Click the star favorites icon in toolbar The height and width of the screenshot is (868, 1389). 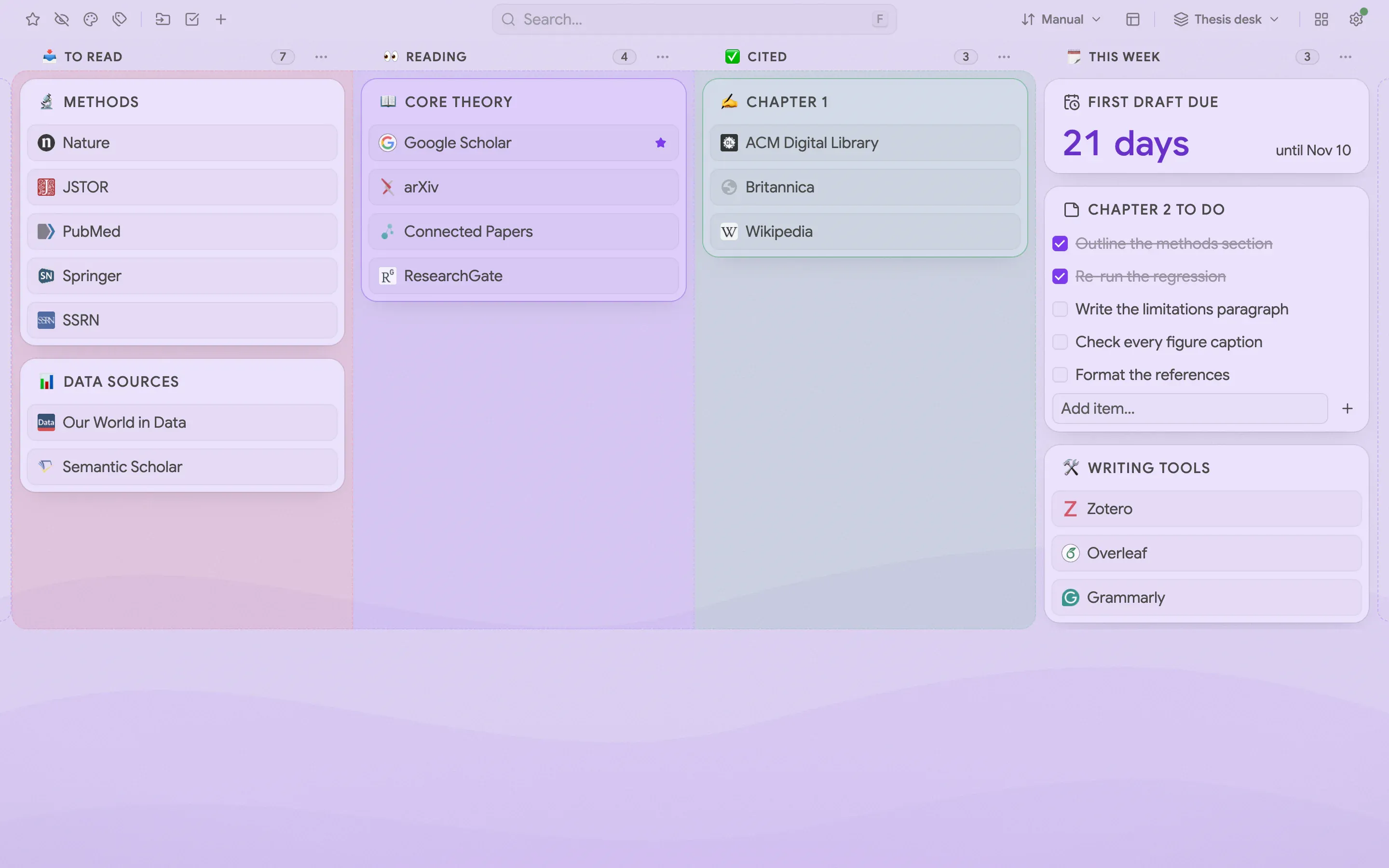[x=33, y=19]
